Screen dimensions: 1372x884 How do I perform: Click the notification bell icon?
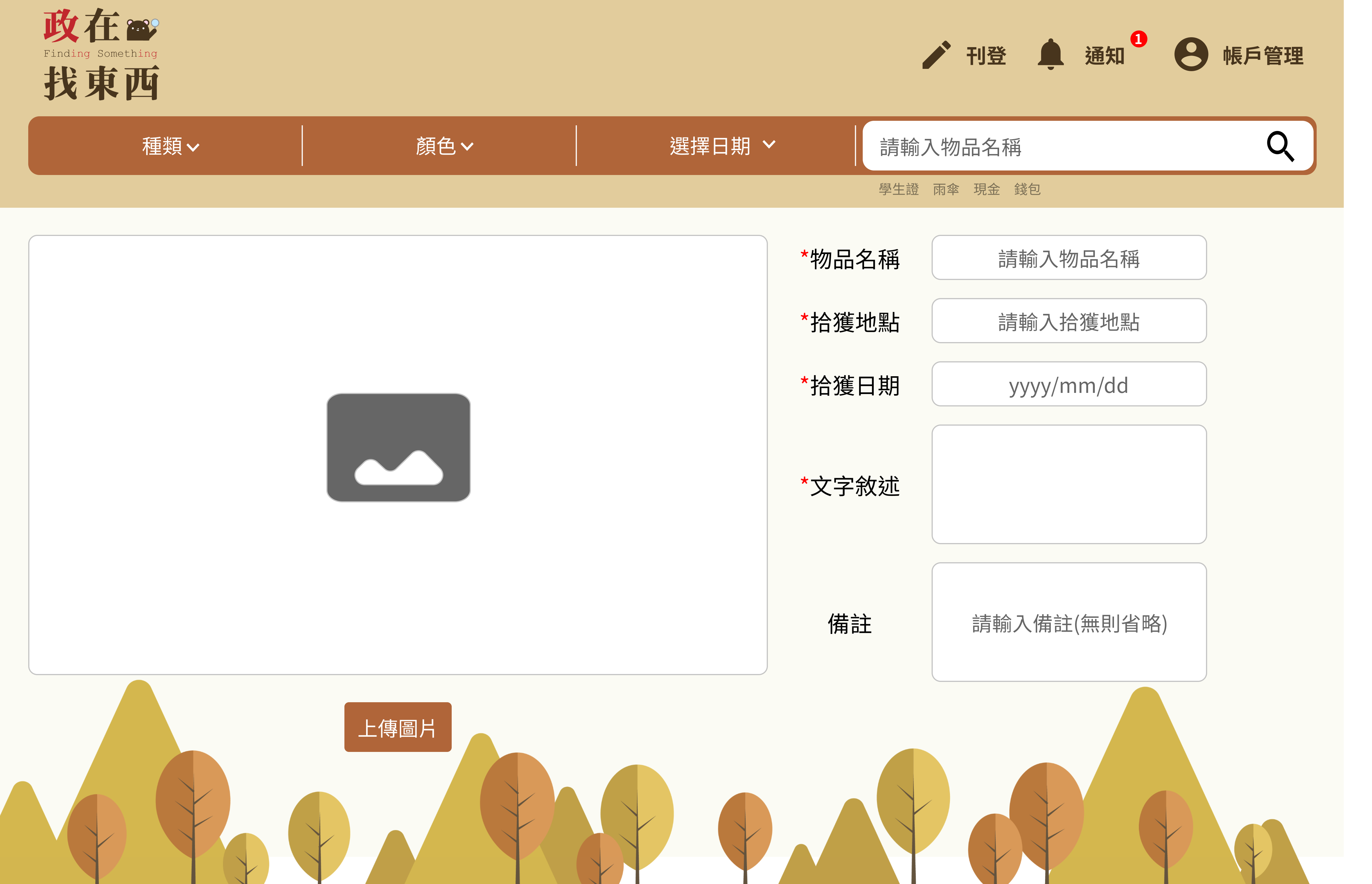(1050, 54)
